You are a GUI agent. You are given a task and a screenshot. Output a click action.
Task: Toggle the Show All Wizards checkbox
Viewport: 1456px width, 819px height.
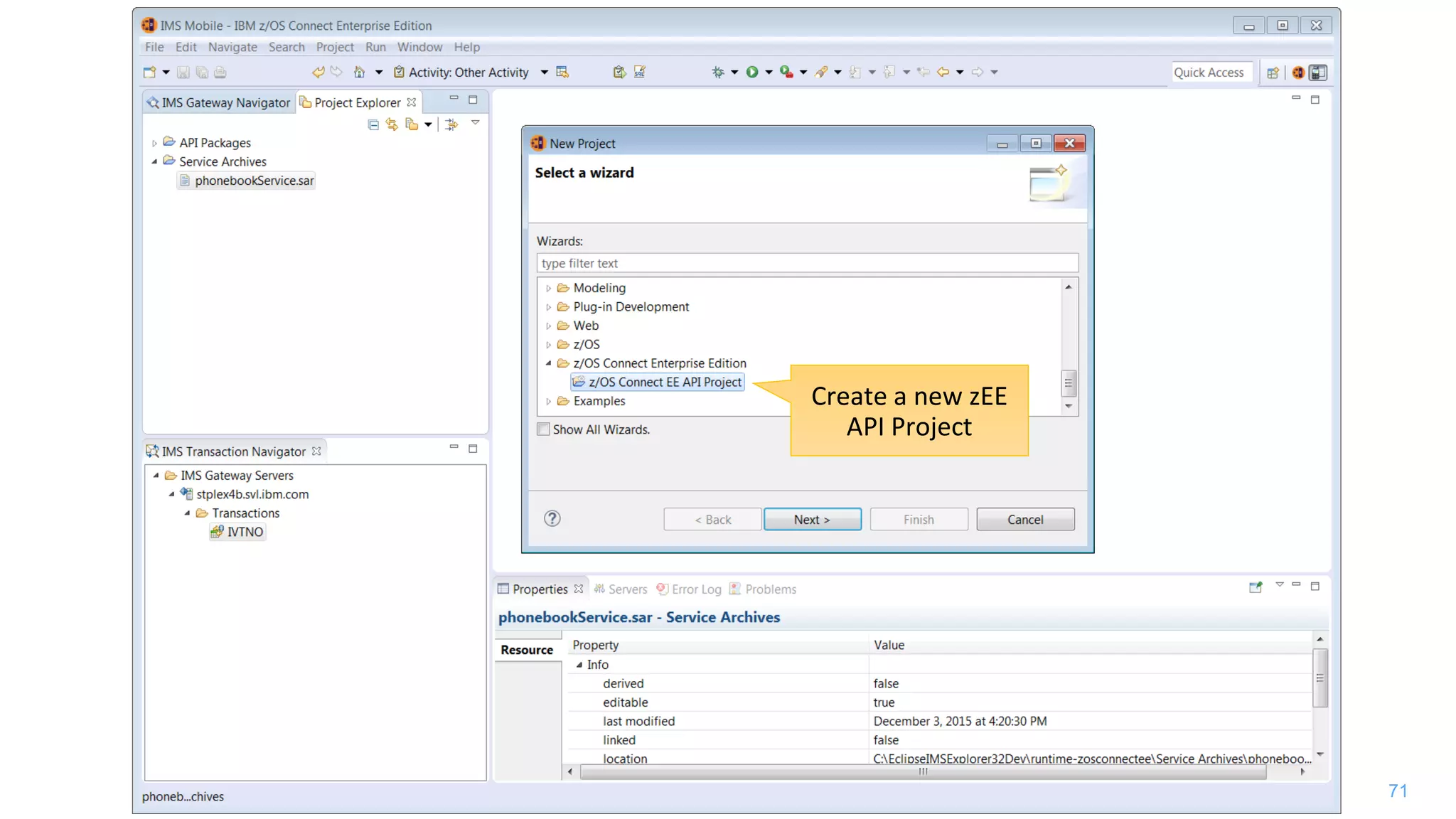coord(544,429)
